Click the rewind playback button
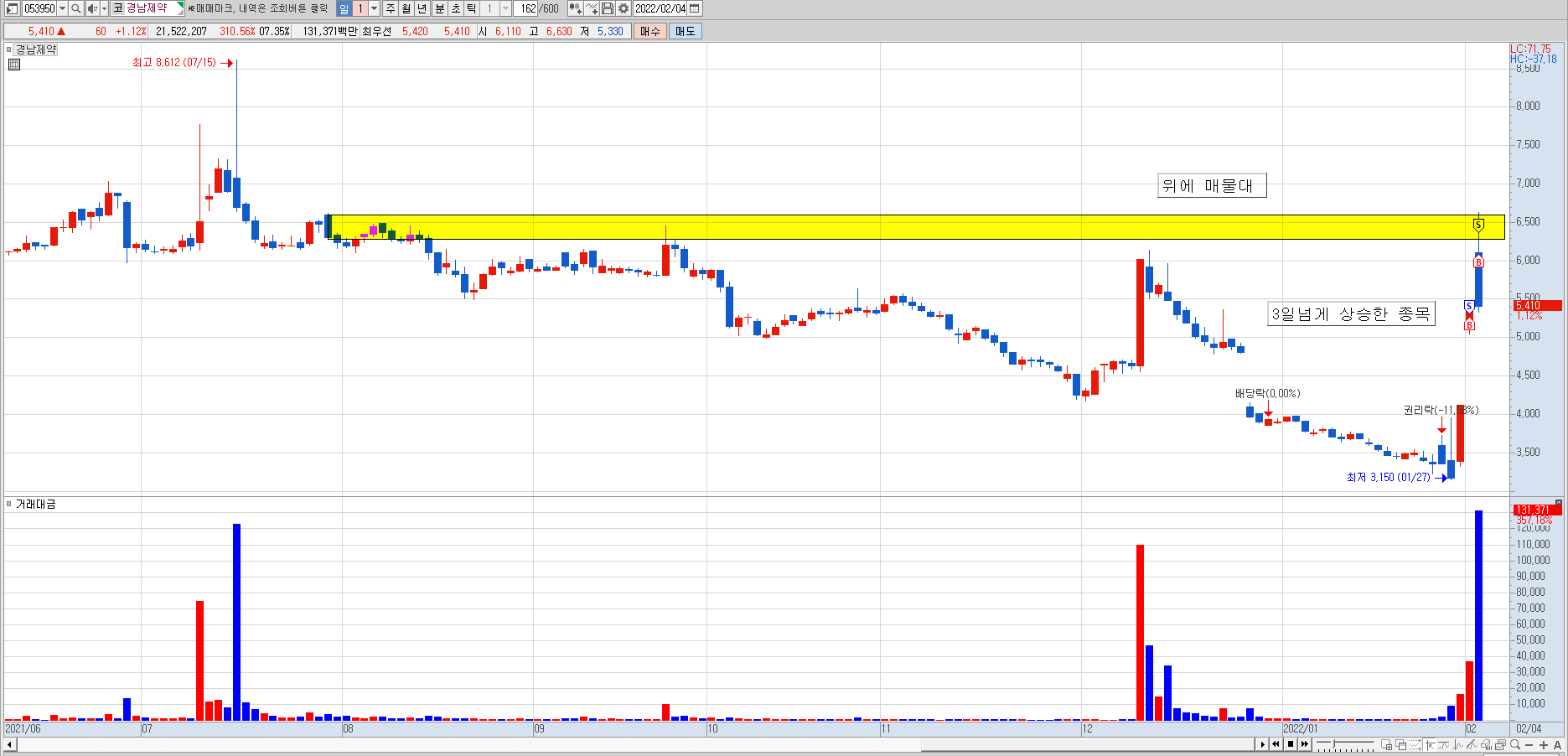1568x756 pixels. point(1276,744)
